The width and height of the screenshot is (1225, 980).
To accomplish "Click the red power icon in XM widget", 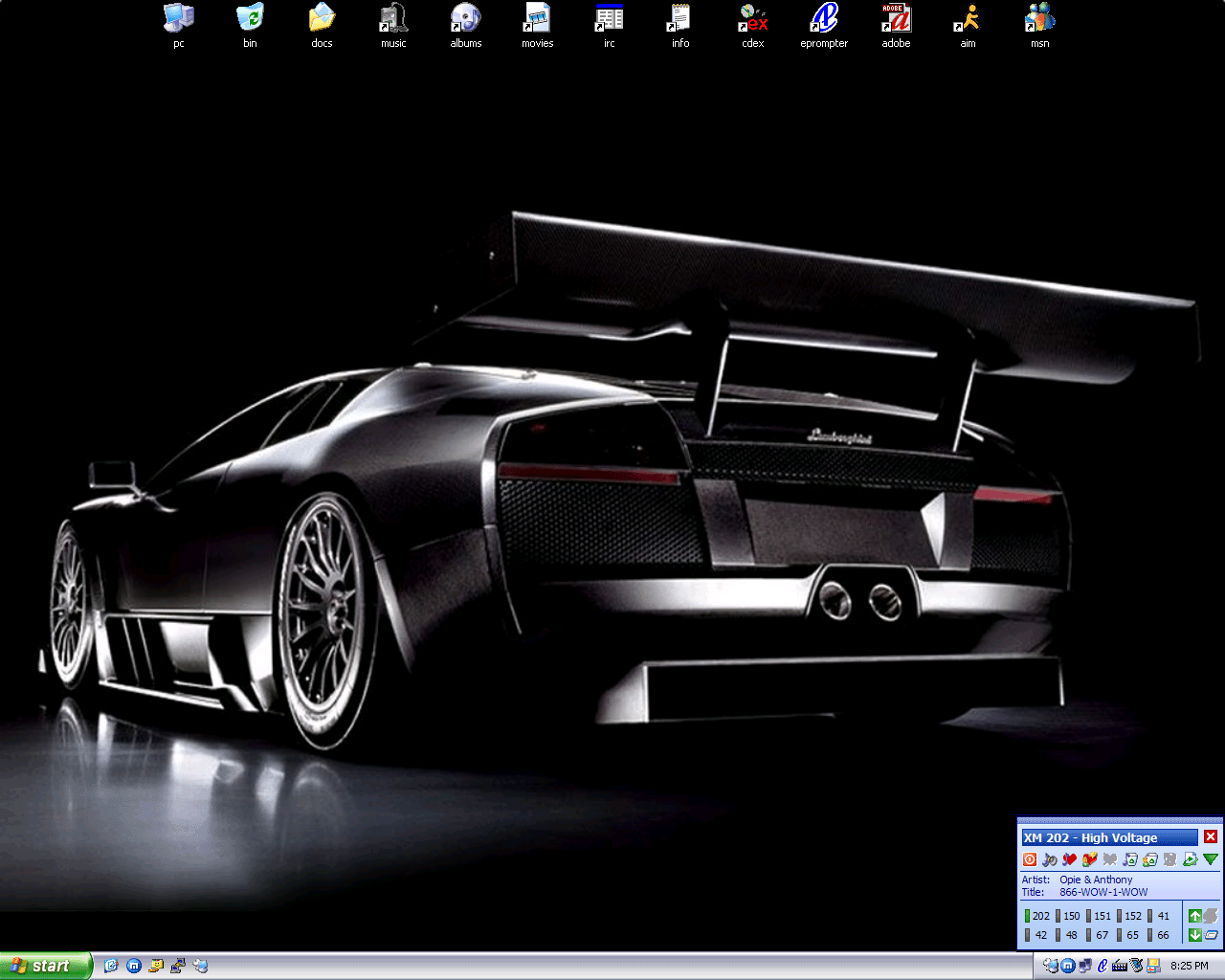I will [x=1030, y=859].
